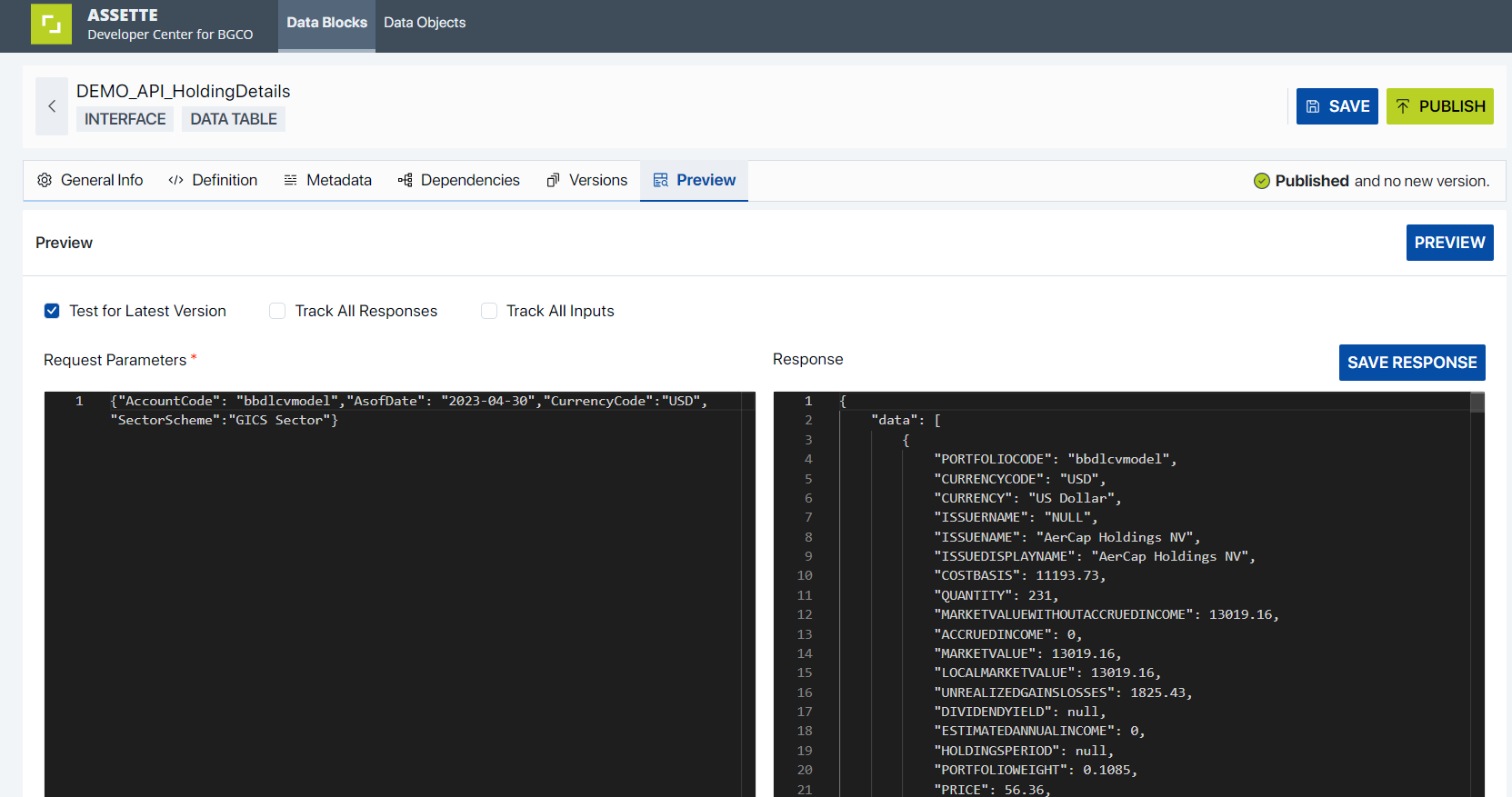Image resolution: width=1512 pixels, height=797 pixels.
Task: Click the "PORTFOLIOCODE": "bbdlcvmodel" response line
Action: 1055,459
